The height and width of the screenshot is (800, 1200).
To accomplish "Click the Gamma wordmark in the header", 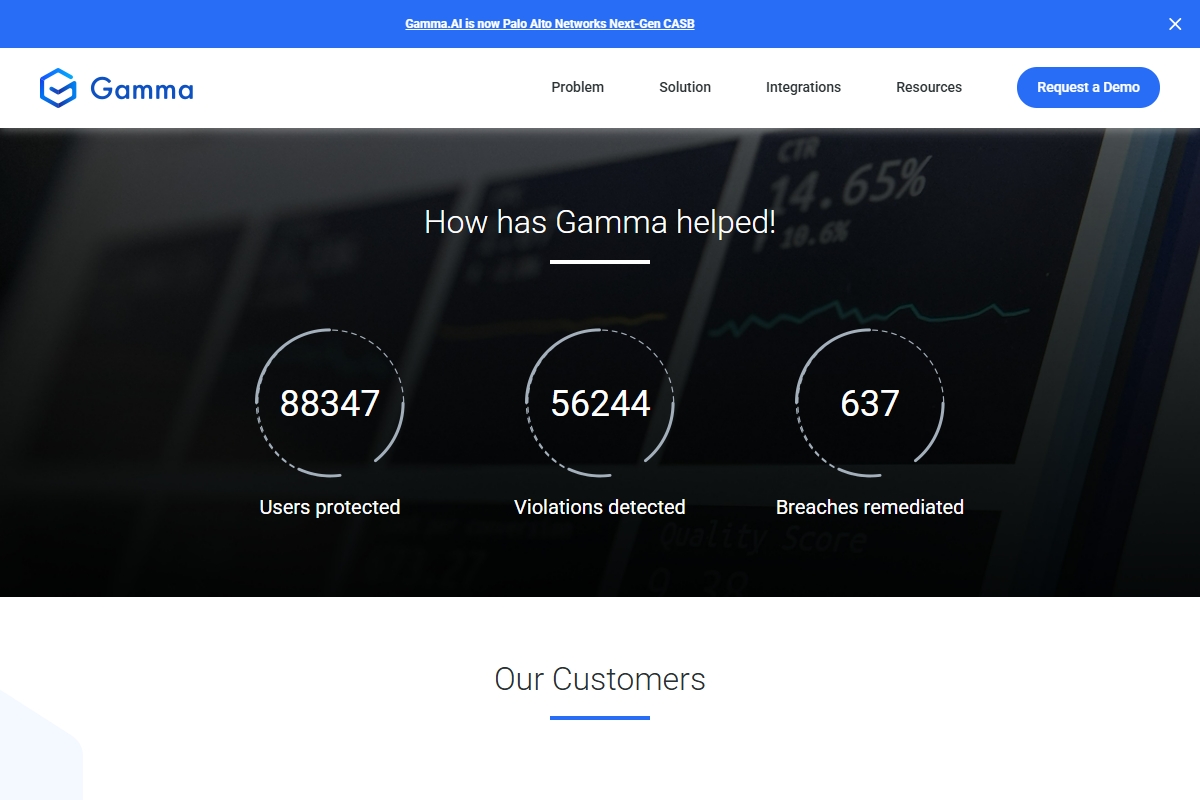I will click(141, 89).
